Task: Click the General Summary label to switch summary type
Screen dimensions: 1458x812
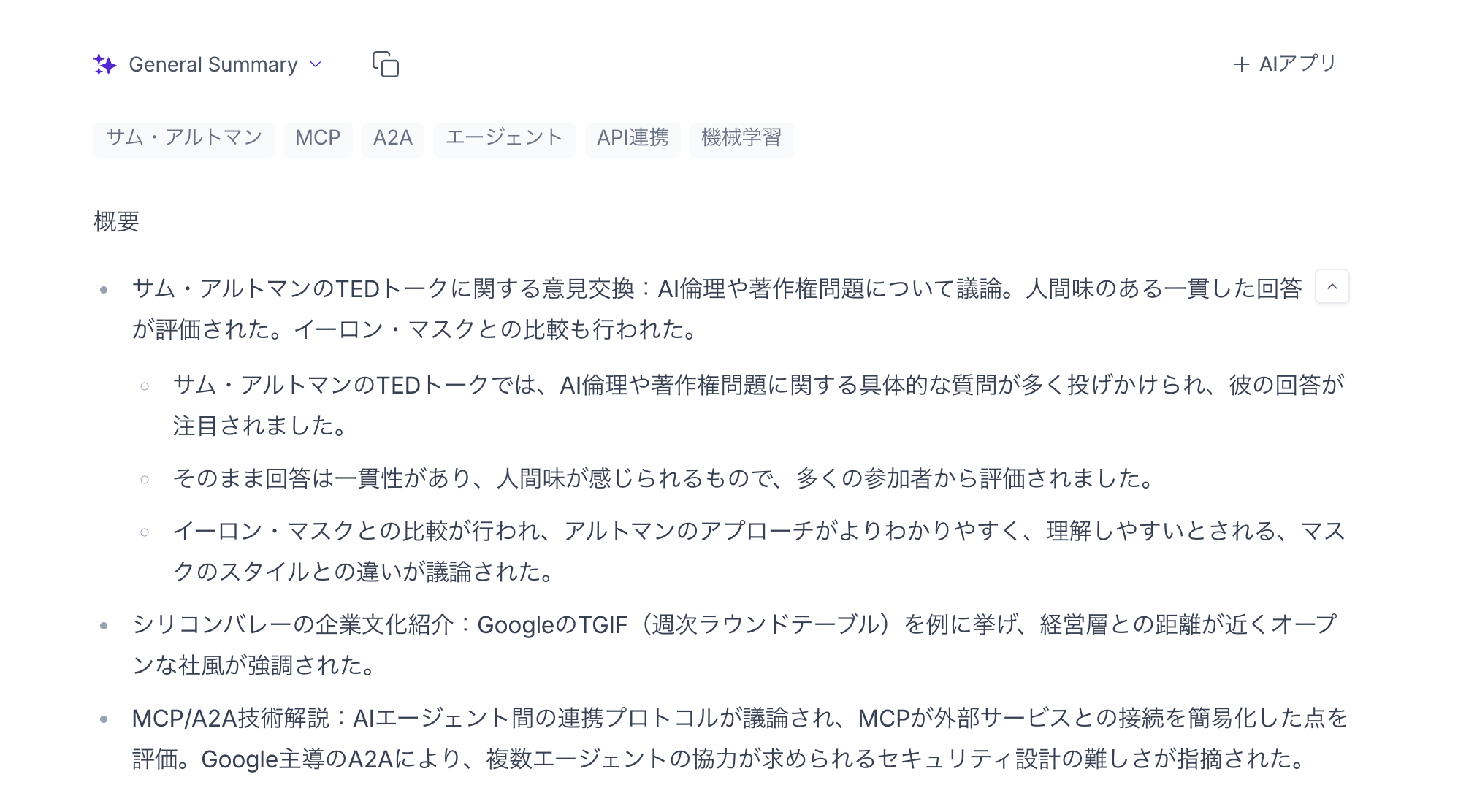Action: coord(213,65)
